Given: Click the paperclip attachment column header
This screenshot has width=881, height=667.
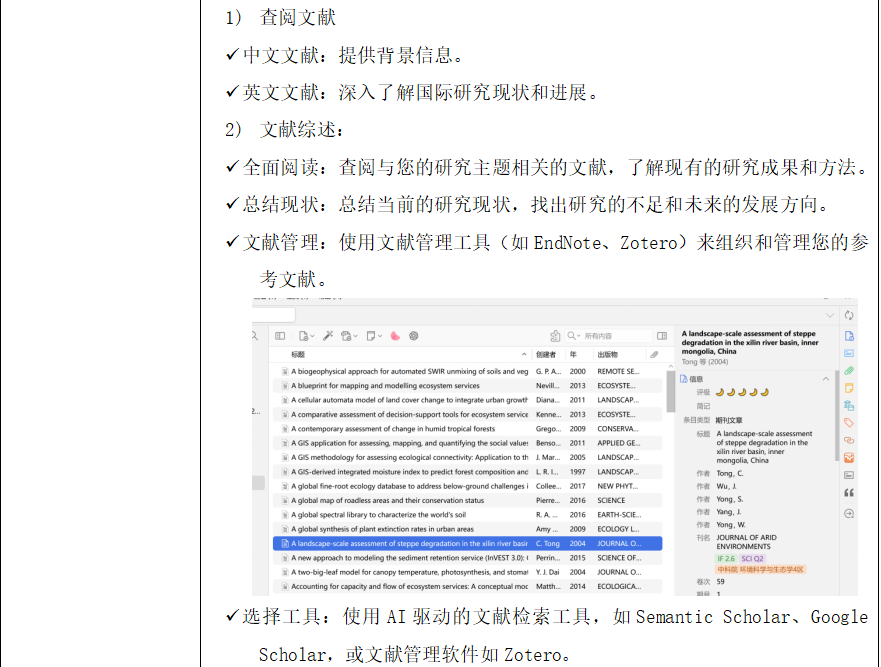Looking at the screenshot, I should click(654, 355).
